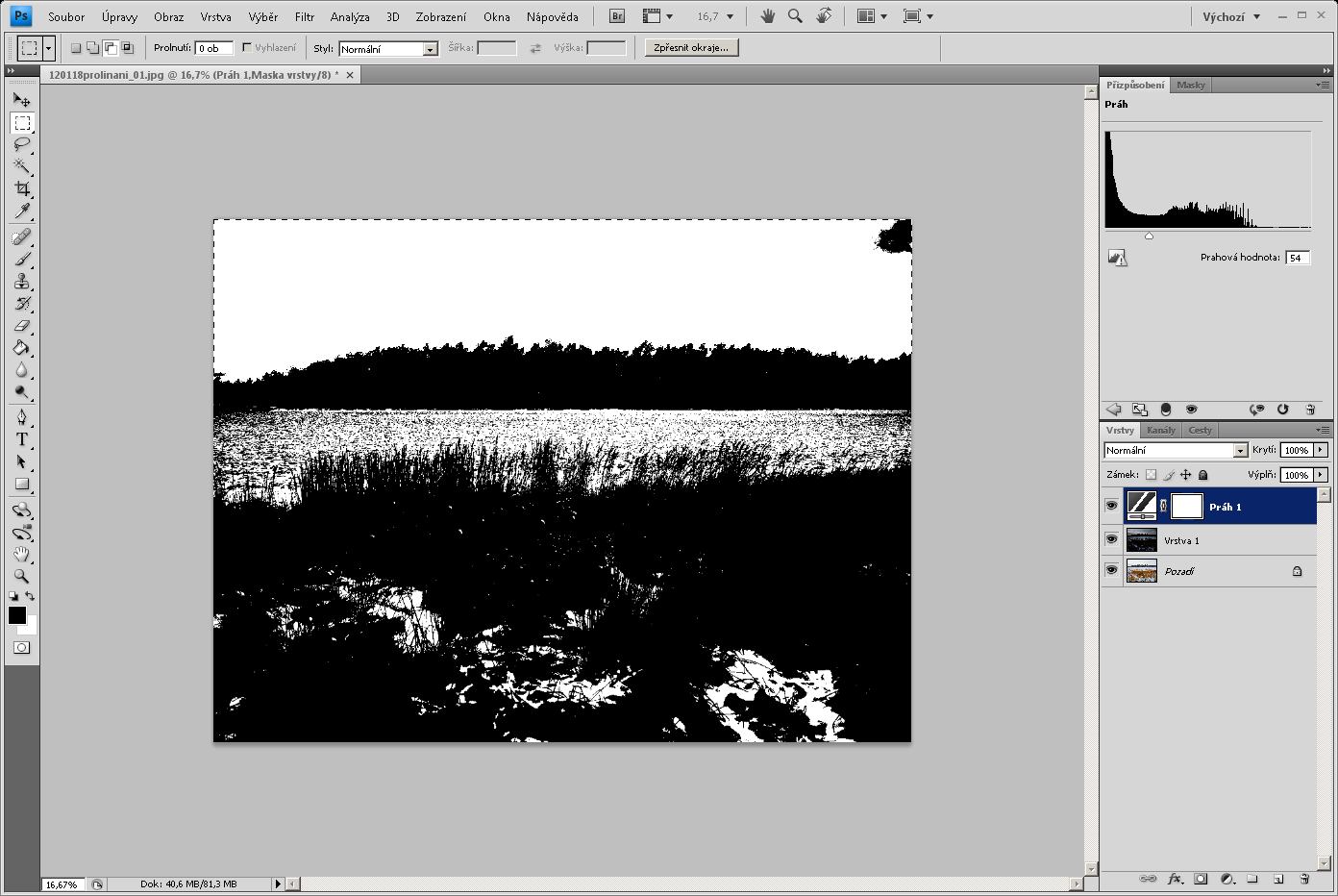
Task: Choose the Clone Stamp tool
Action: tap(22, 282)
